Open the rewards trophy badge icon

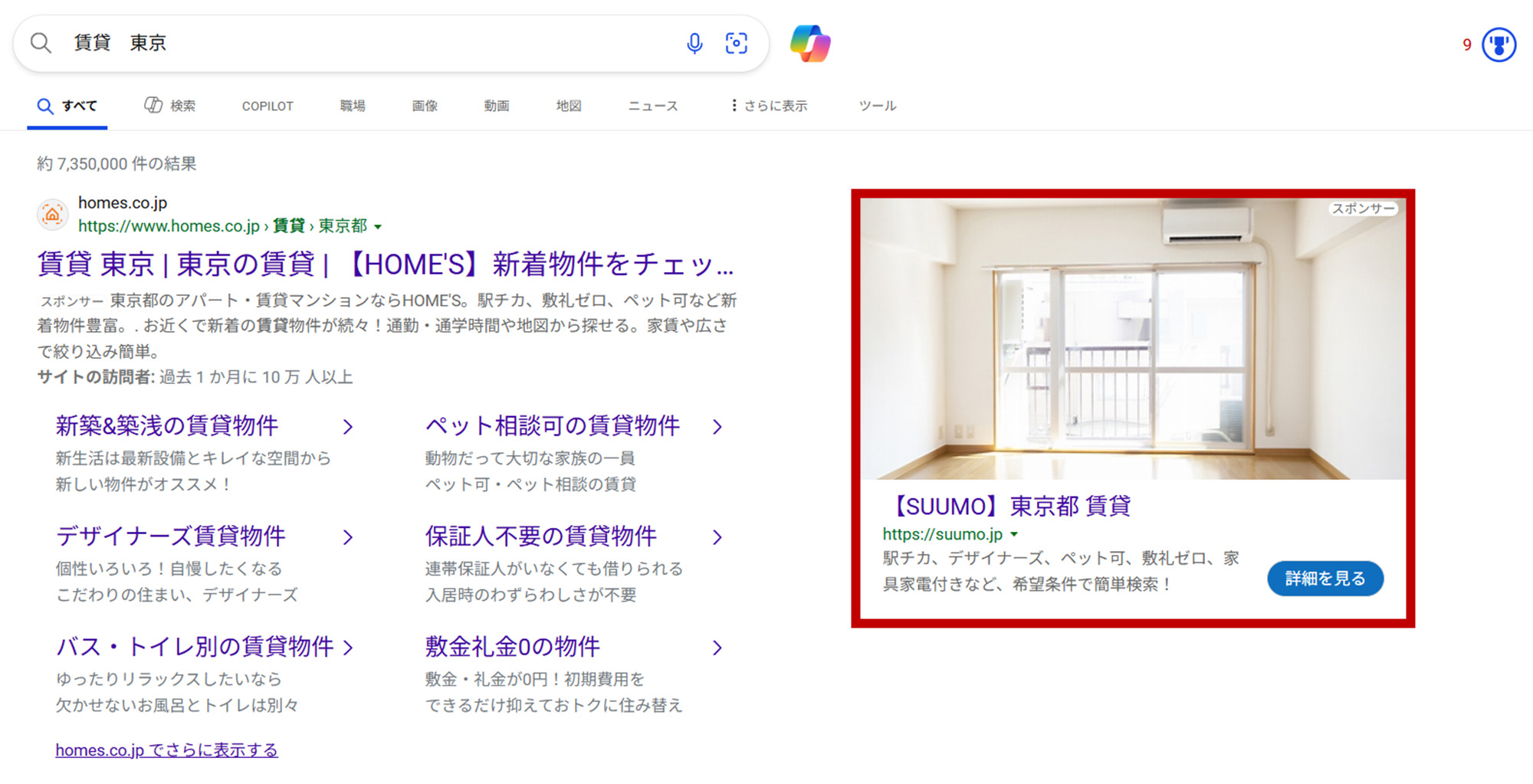pyautogui.click(x=1499, y=44)
